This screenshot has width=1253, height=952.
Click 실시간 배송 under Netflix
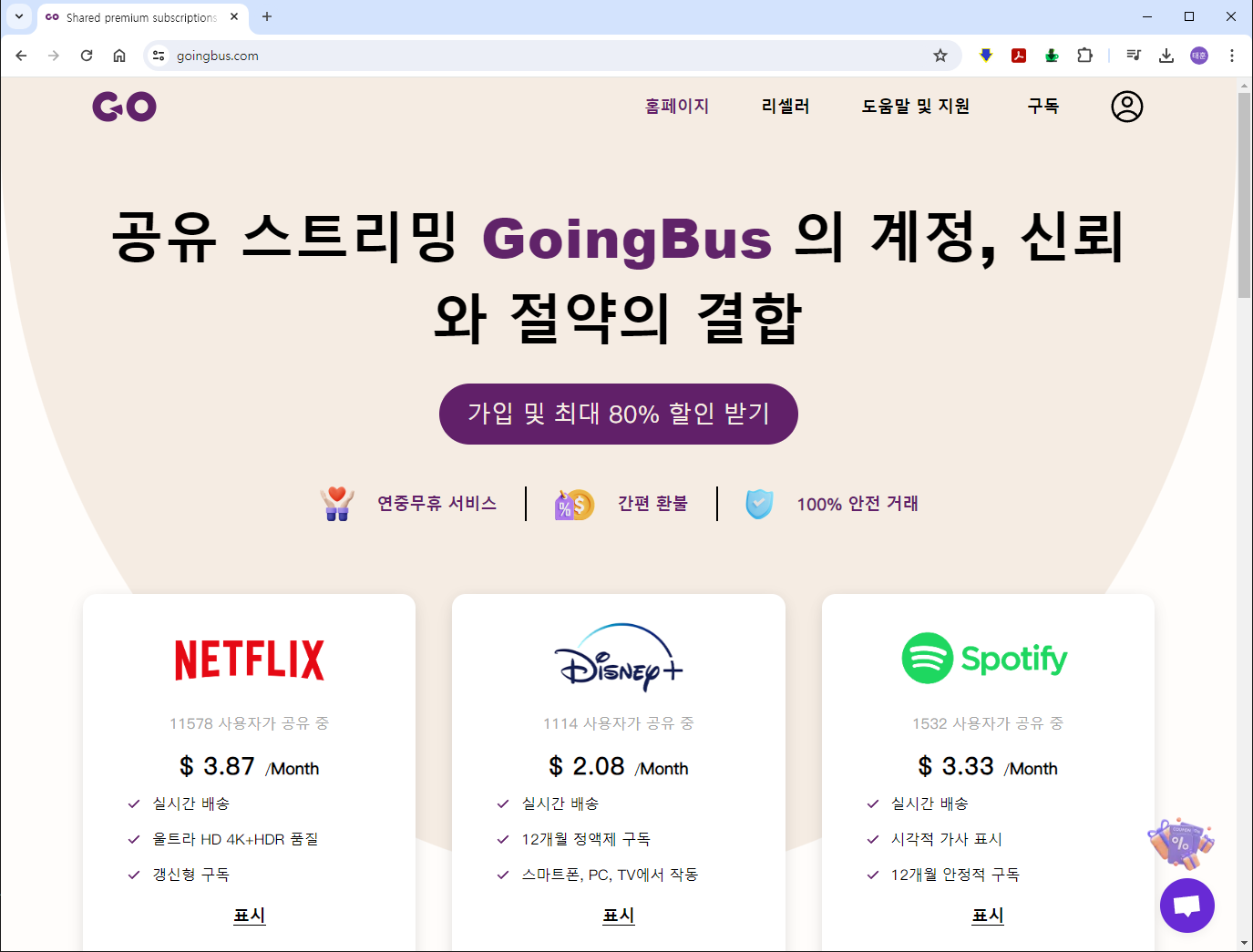[191, 804]
